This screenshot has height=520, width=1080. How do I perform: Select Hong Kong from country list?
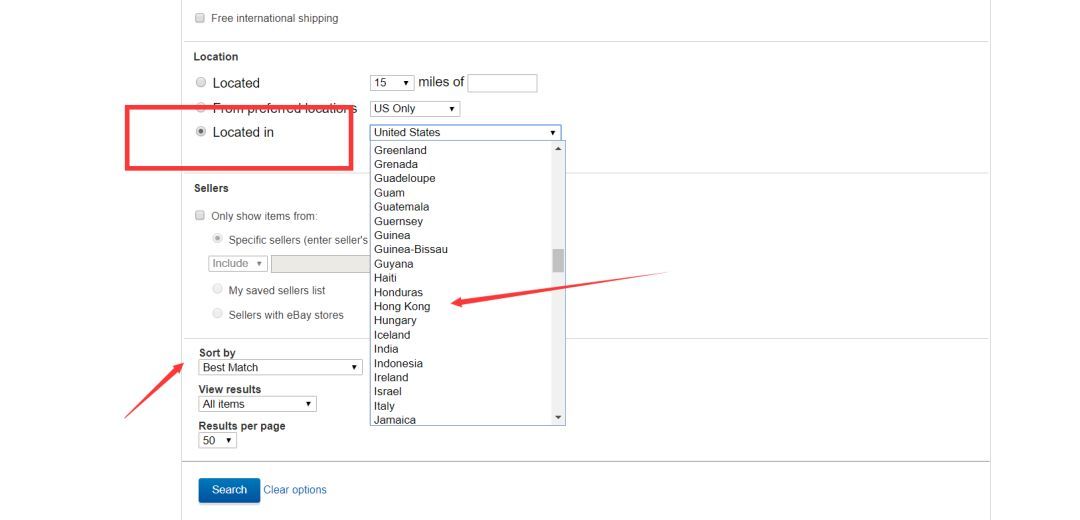[x=402, y=306]
